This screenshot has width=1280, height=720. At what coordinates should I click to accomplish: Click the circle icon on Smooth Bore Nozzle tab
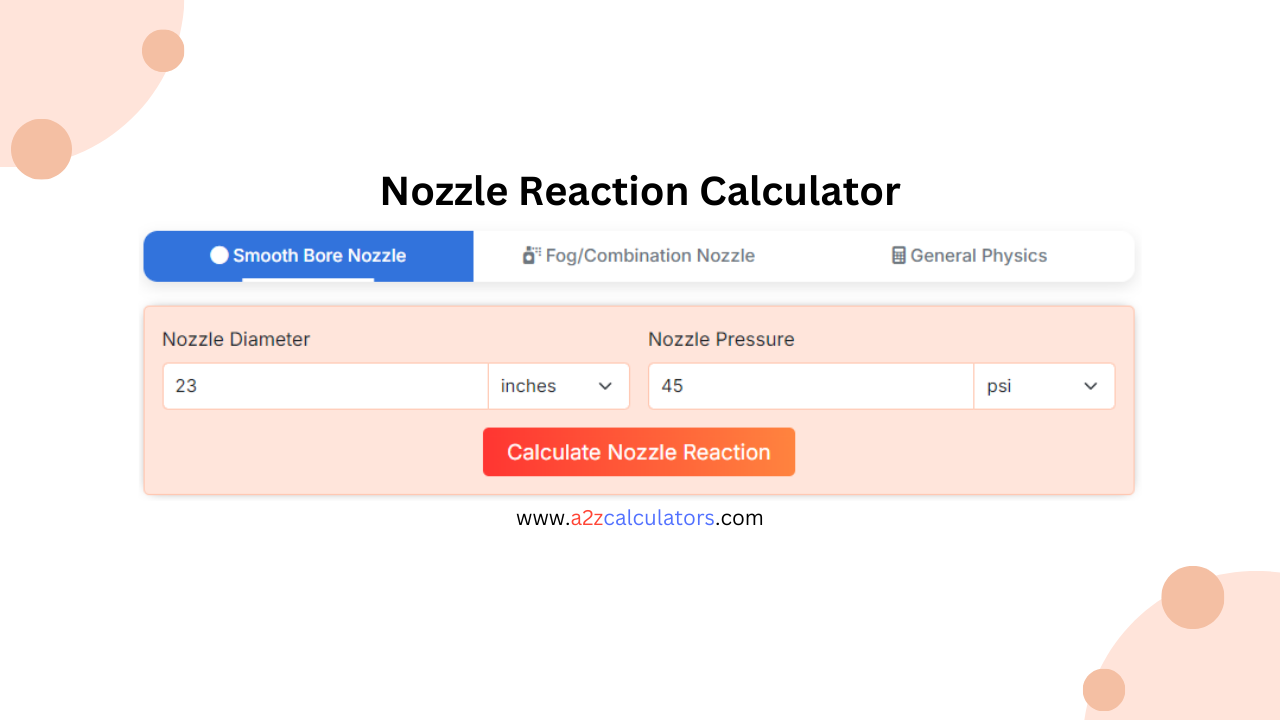(x=218, y=255)
